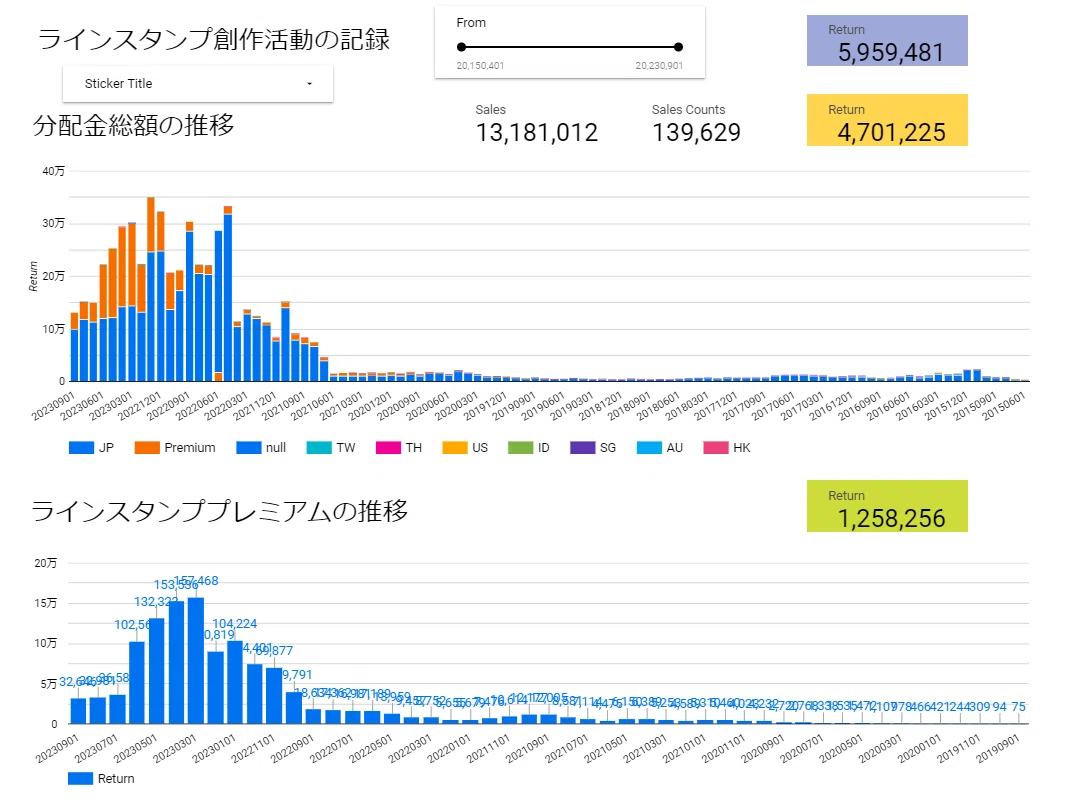
Task: Click the tallest premium chart bar labeled 157,468
Action: (196, 661)
